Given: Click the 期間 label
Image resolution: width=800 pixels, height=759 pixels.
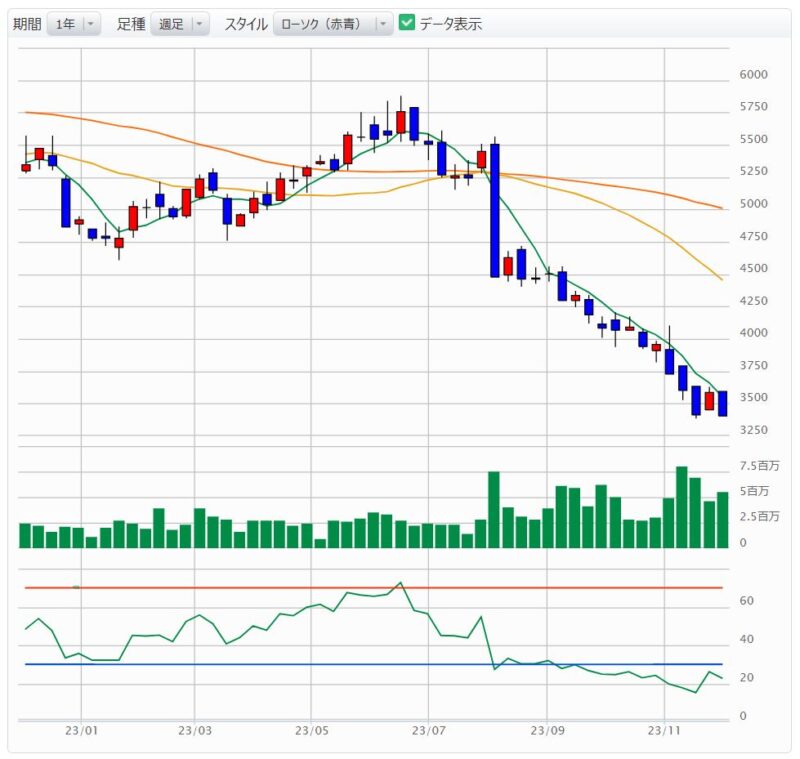Looking at the screenshot, I should (x=27, y=24).
